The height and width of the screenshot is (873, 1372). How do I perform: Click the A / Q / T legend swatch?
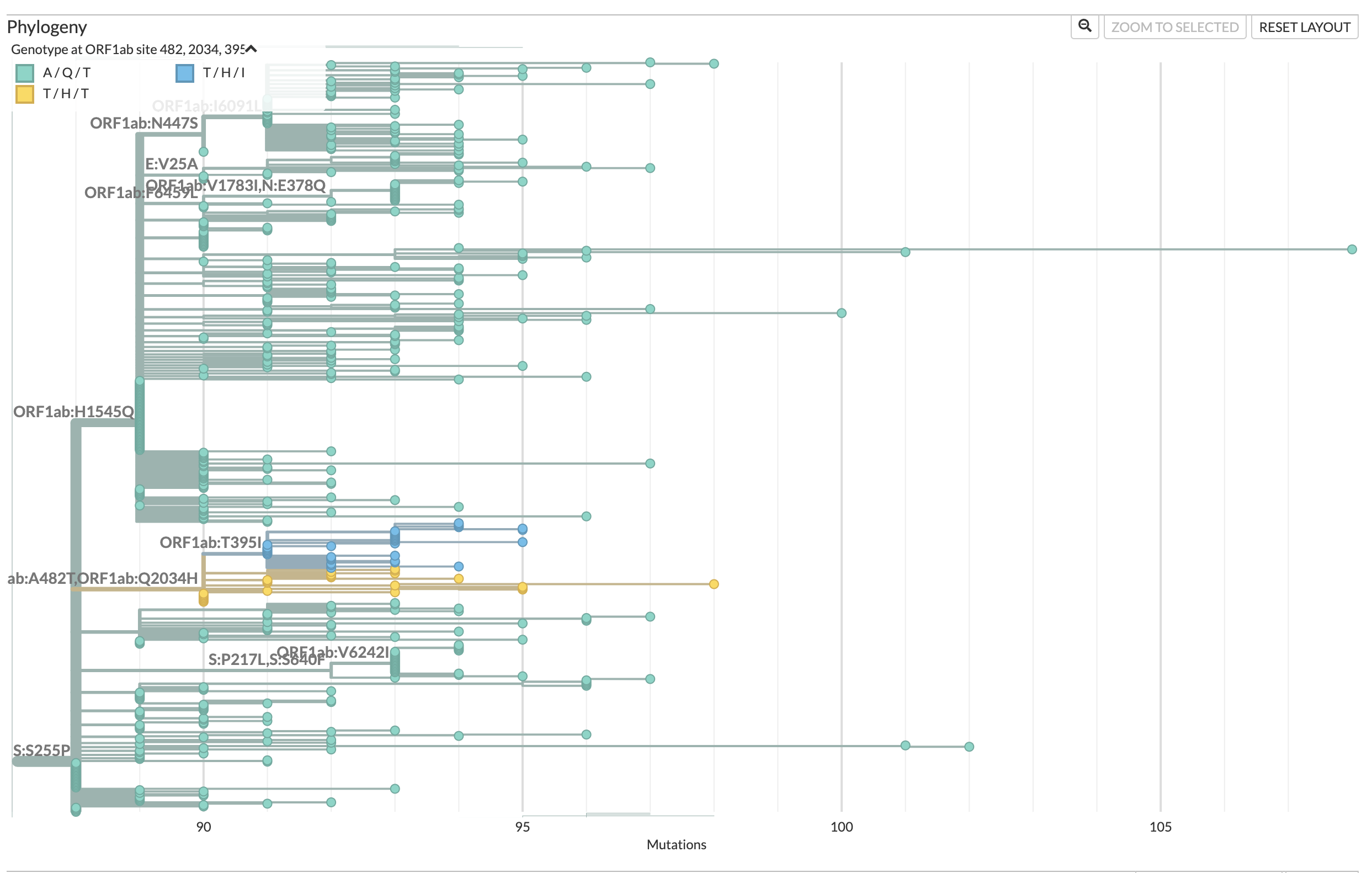click(x=25, y=73)
